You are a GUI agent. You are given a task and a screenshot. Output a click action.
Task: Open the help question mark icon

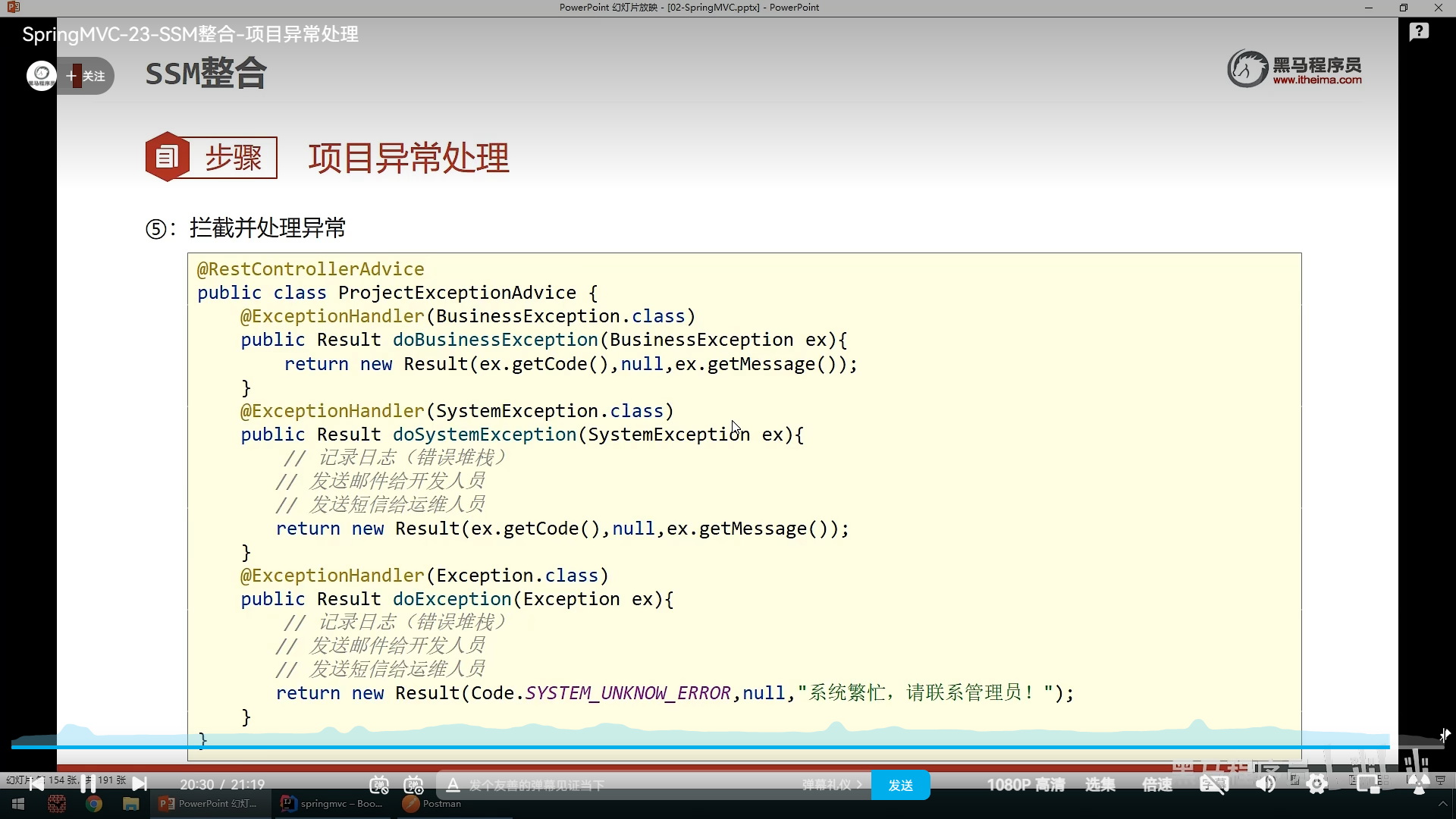[1419, 32]
